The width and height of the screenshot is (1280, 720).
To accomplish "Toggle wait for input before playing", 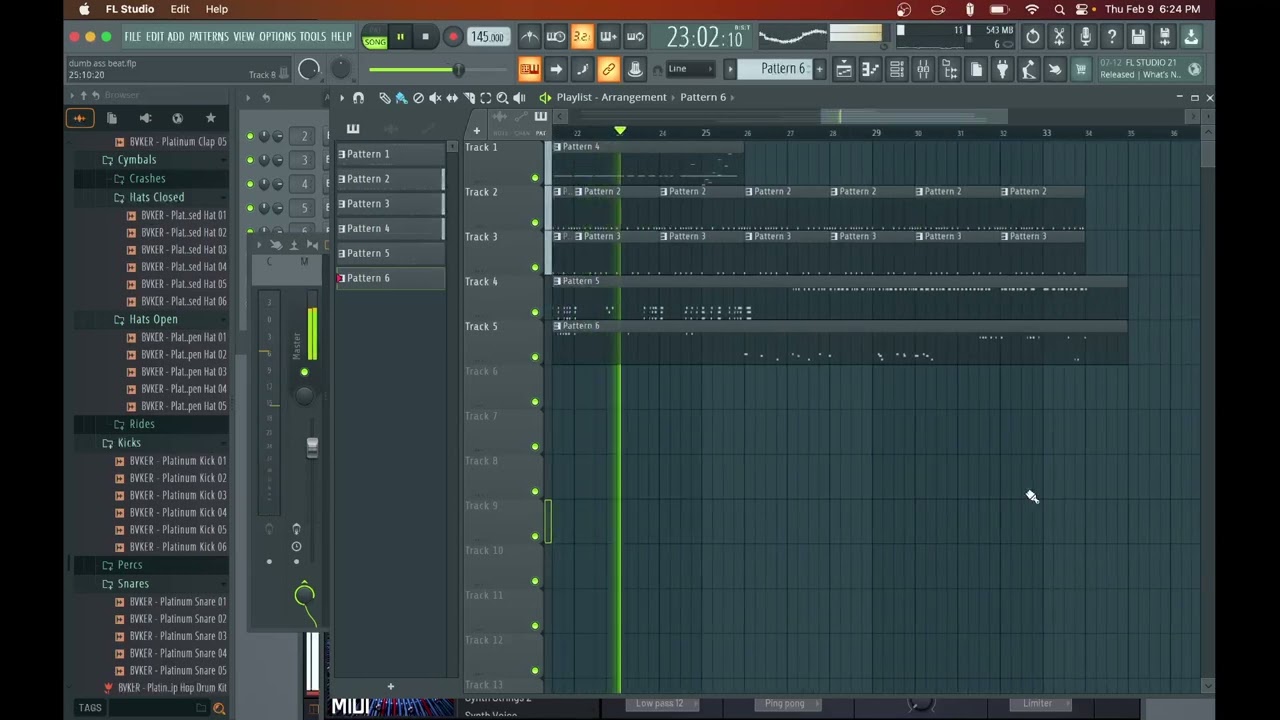I will 556,37.
